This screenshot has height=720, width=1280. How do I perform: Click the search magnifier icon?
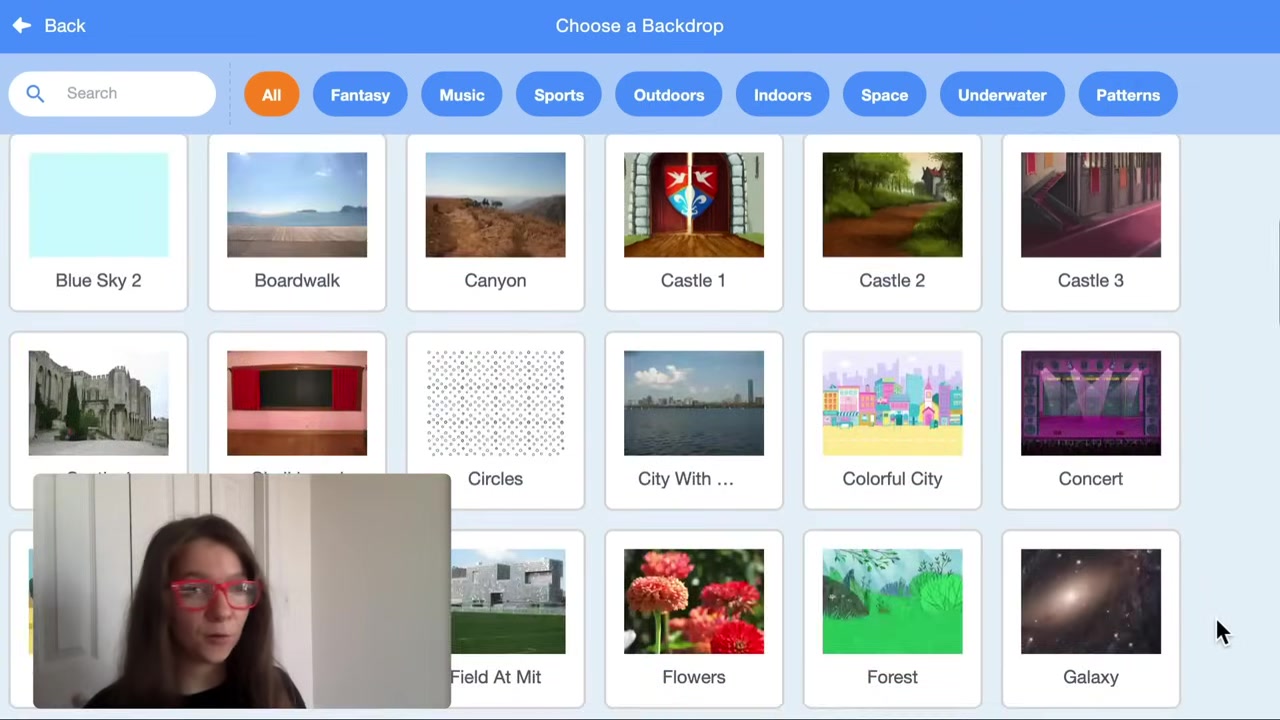[35, 94]
